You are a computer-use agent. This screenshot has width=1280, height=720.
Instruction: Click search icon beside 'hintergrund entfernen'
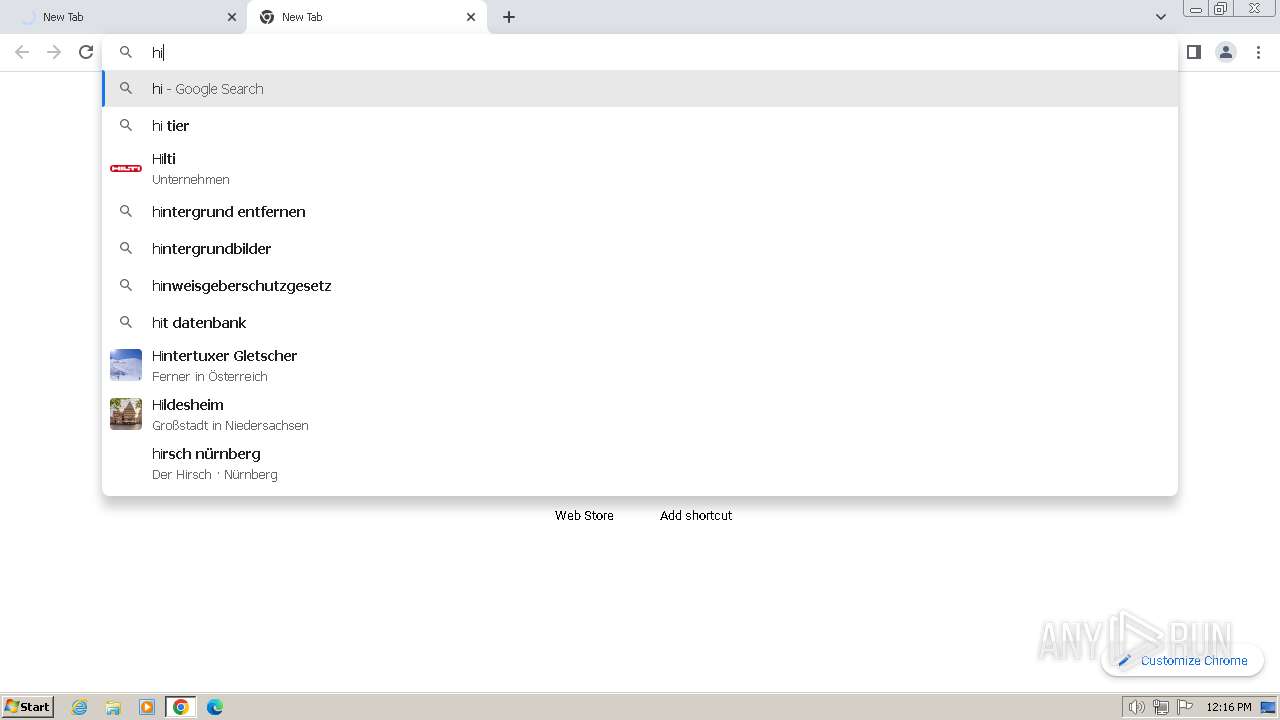(126, 211)
